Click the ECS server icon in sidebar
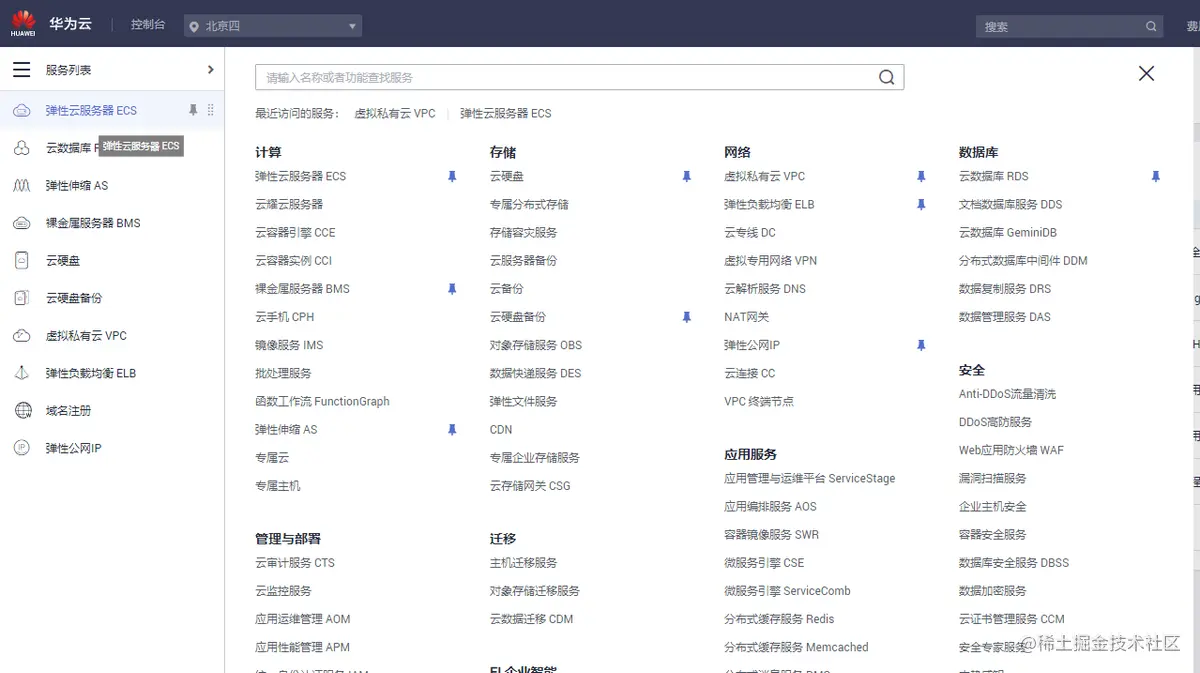Screen dimensions: 1200x673 [x=21, y=110]
